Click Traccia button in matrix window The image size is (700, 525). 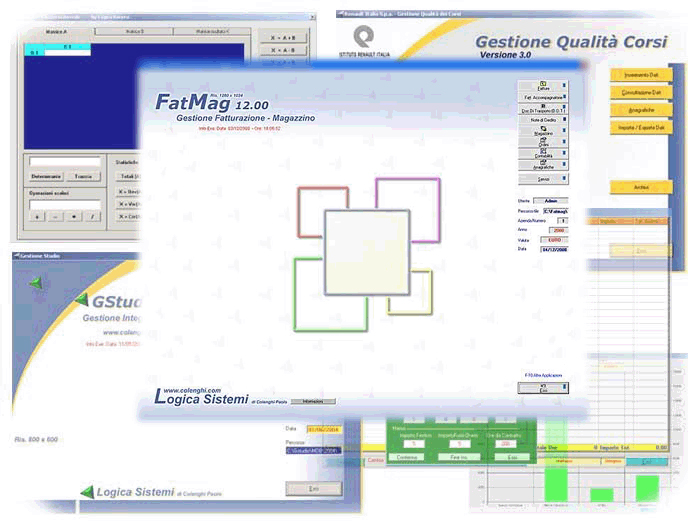pos(83,177)
